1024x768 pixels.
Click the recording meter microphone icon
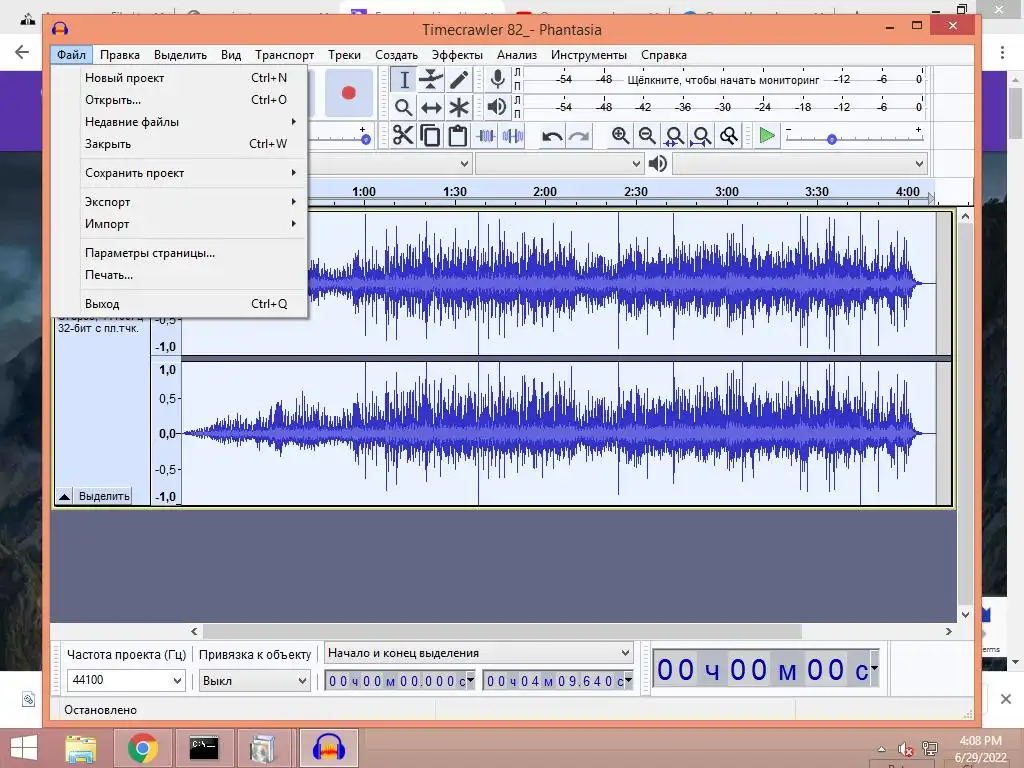pos(498,80)
